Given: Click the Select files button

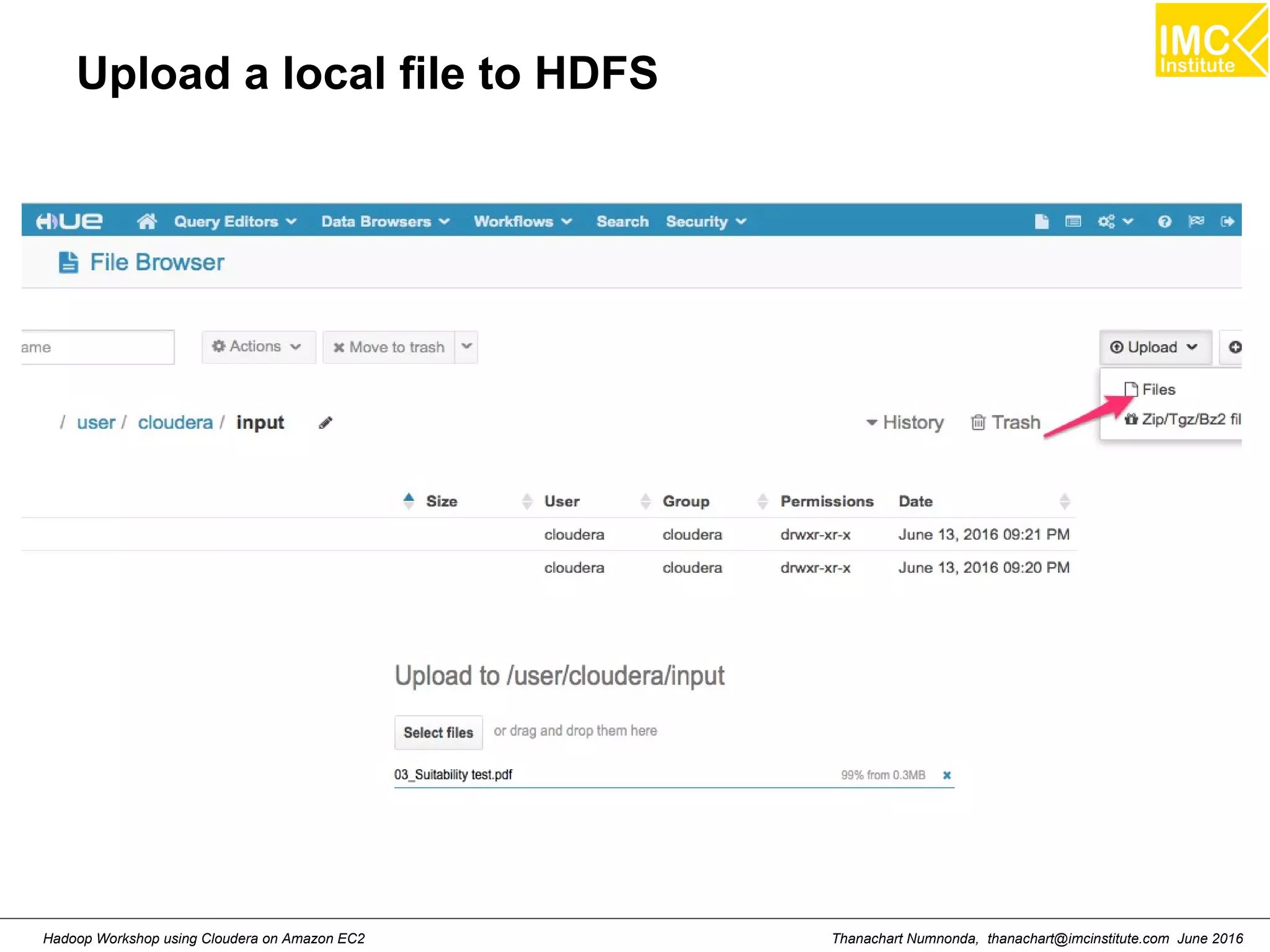Looking at the screenshot, I should (x=438, y=733).
